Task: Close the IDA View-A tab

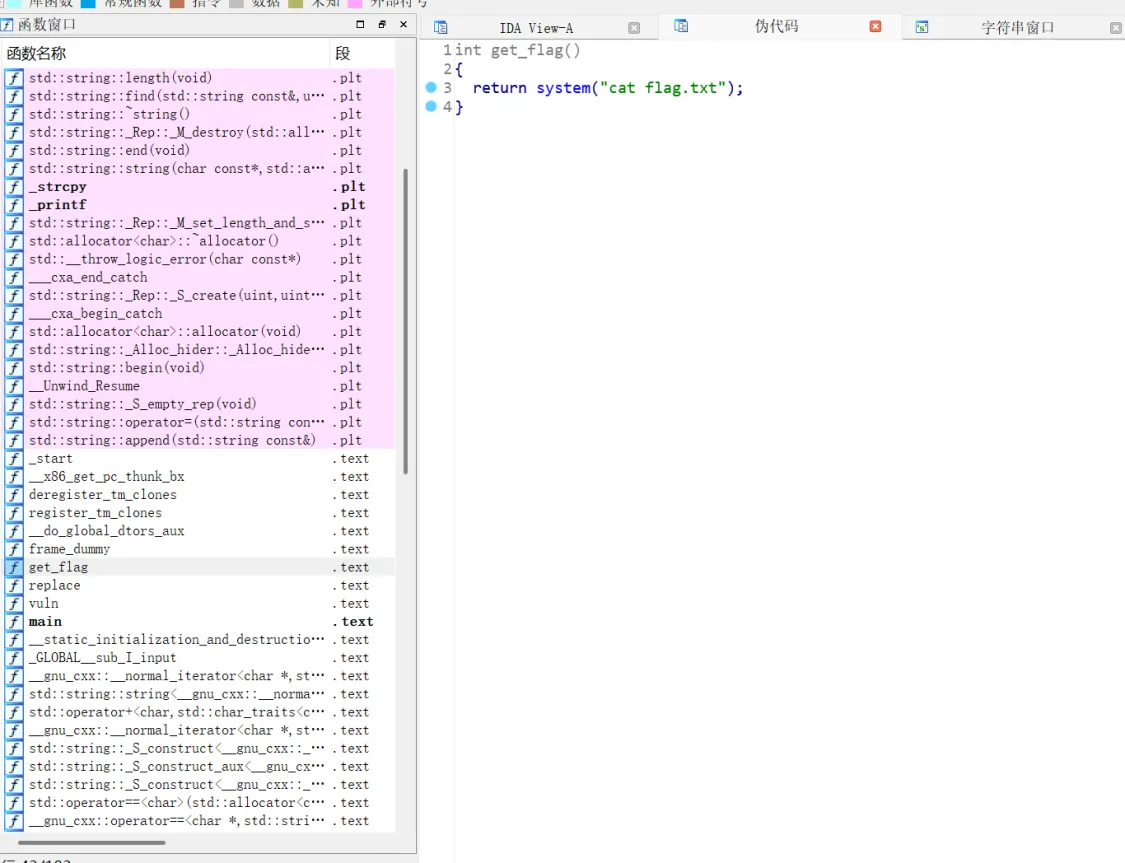Action: coord(634,28)
